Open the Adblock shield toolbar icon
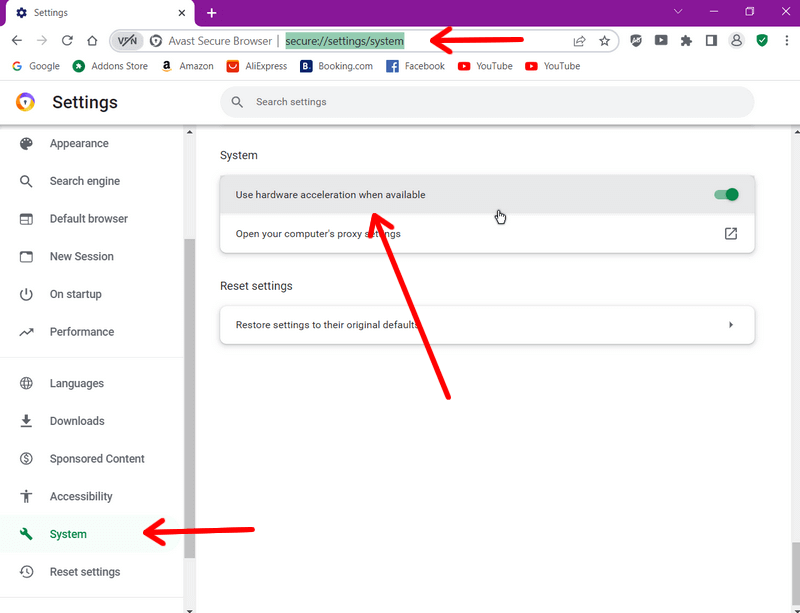800x613 pixels. 636,40
